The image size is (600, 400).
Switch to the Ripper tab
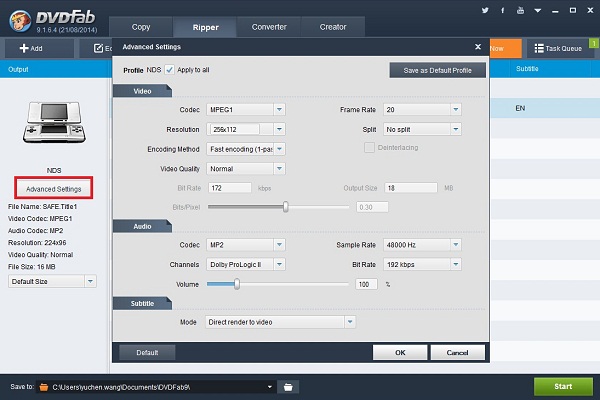tap(205, 27)
